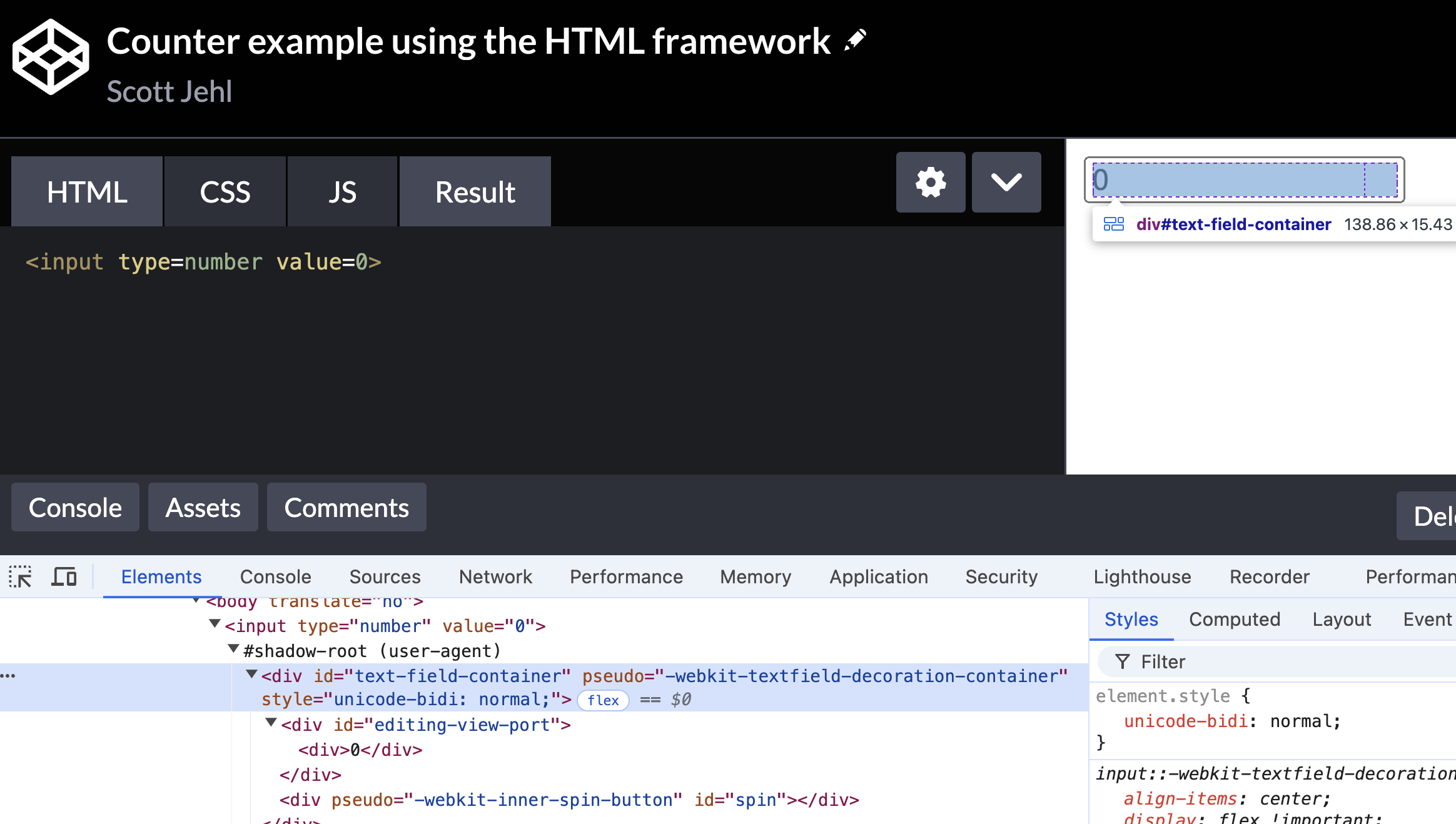This screenshot has width=1456, height=824.
Task: Toggle the device toolbar icon
Action: click(64, 576)
